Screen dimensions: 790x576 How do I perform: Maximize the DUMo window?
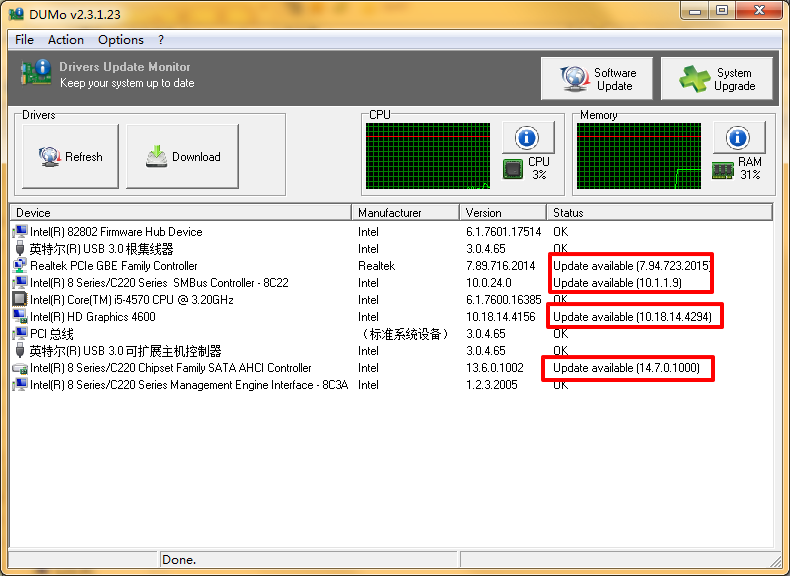coord(722,11)
